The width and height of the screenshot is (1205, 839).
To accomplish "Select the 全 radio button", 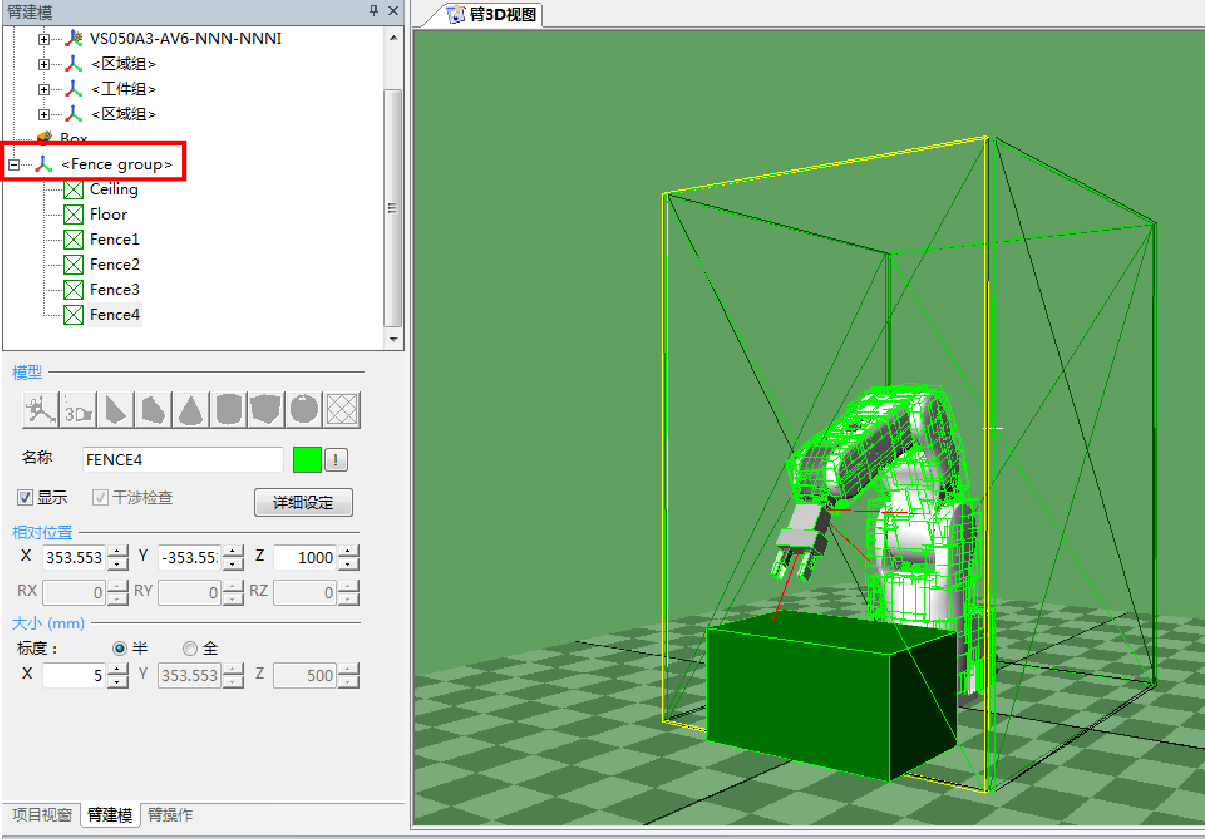I will (190, 648).
